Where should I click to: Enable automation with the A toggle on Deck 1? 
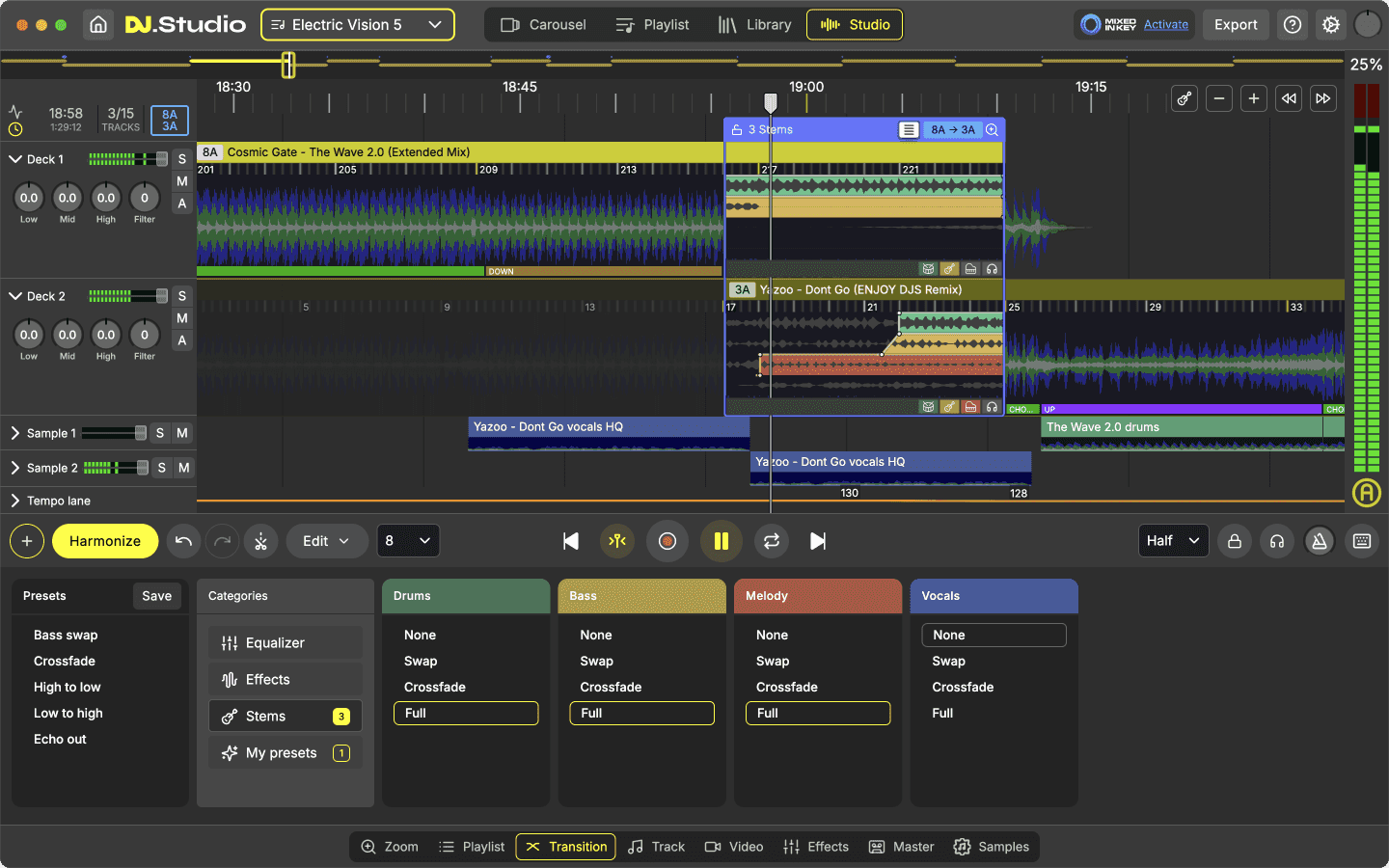[181, 203]
